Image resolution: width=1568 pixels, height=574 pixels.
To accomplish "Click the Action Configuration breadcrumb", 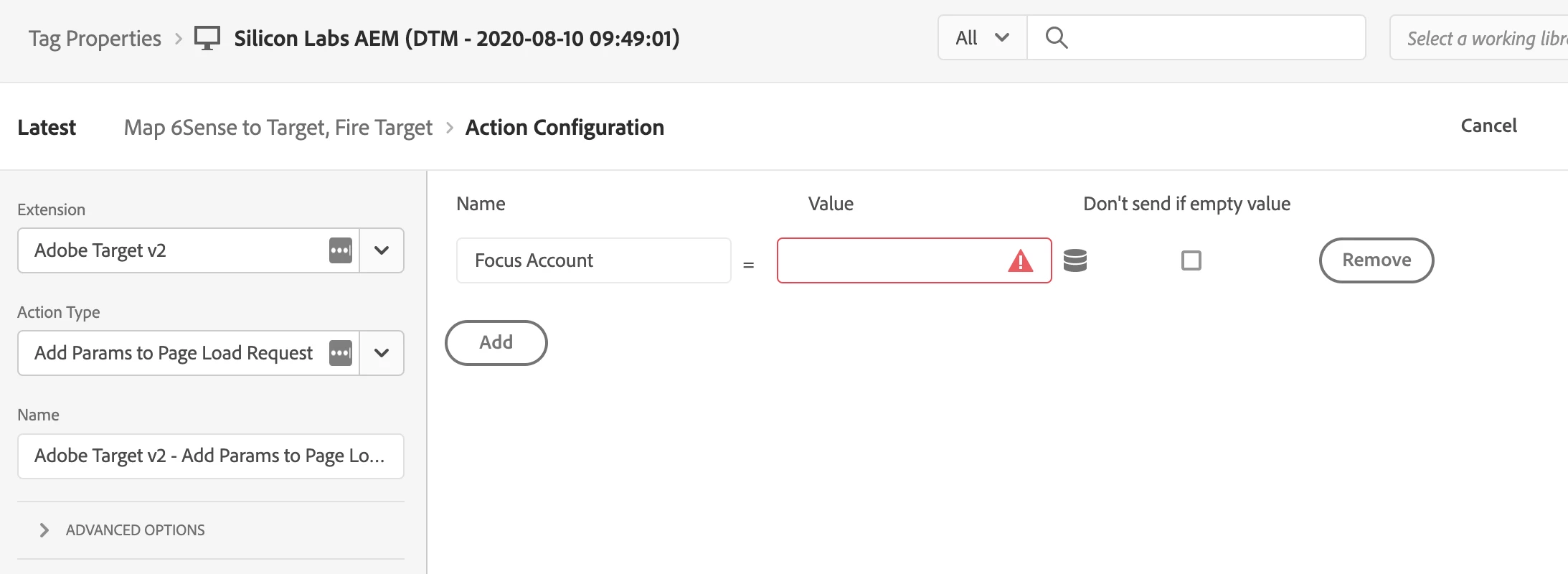I will [565, 128].
